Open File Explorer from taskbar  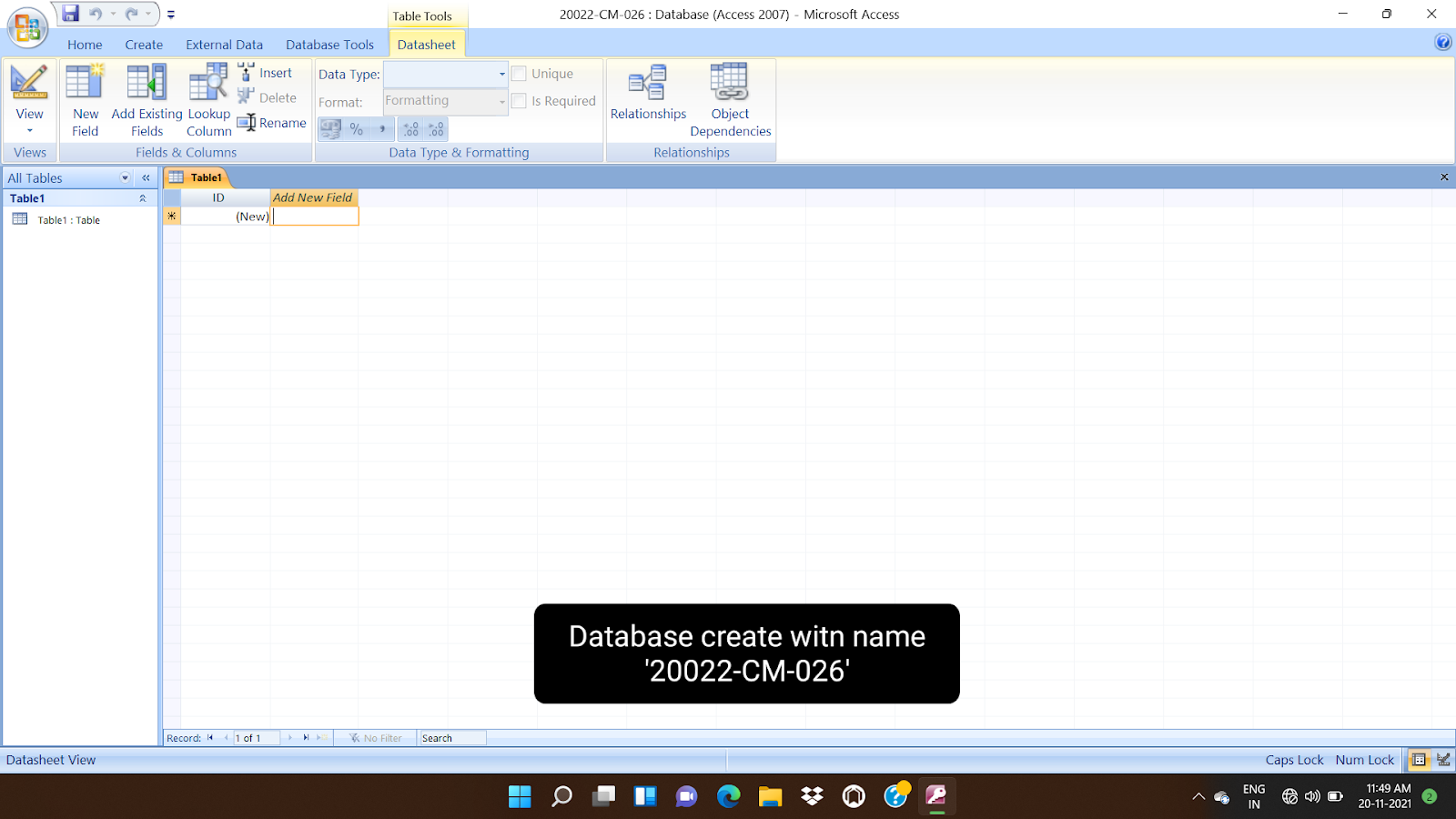tap(770, 796)
